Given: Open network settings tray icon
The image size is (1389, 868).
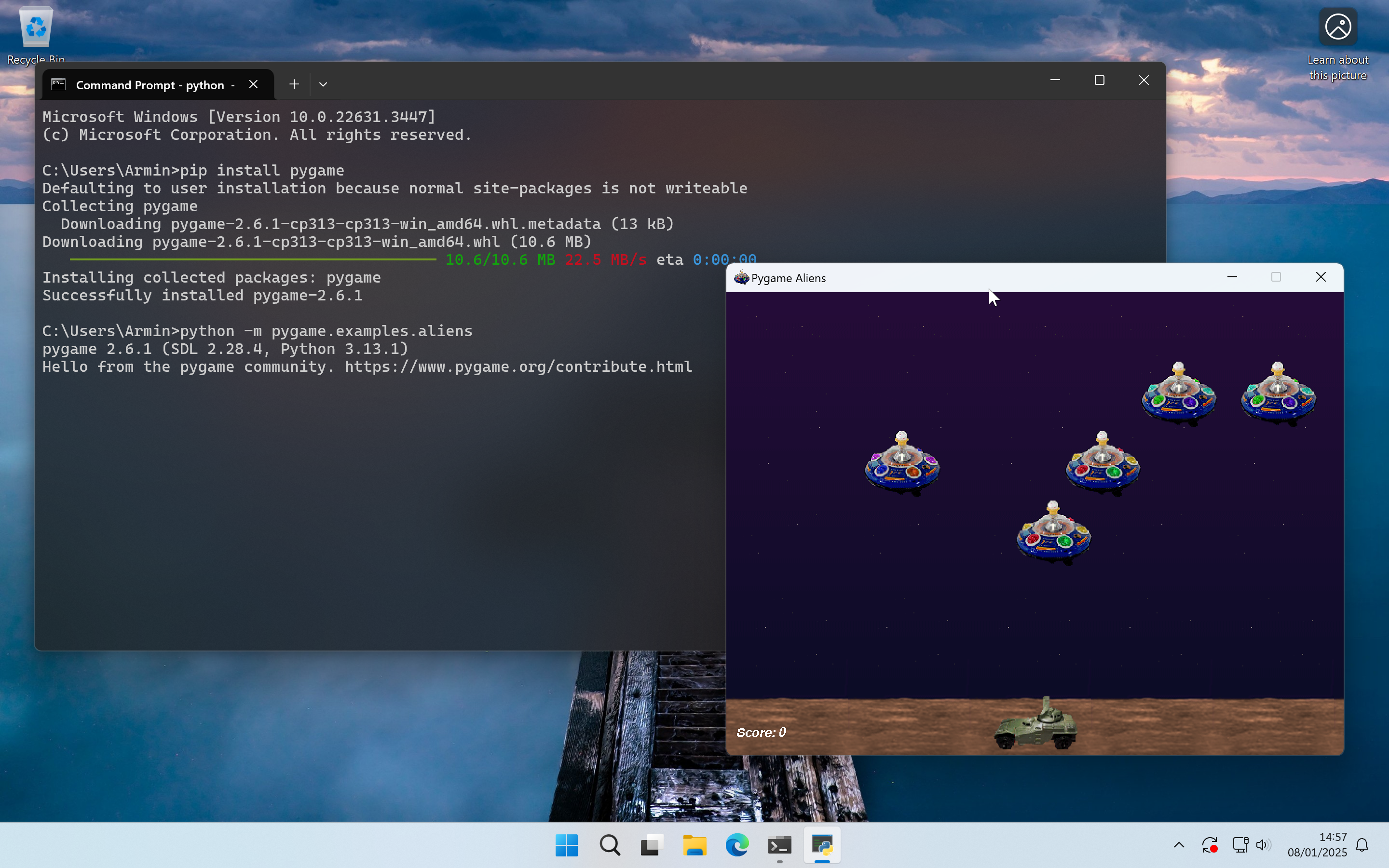Looking at the screenshot, I should (1240, 844).
